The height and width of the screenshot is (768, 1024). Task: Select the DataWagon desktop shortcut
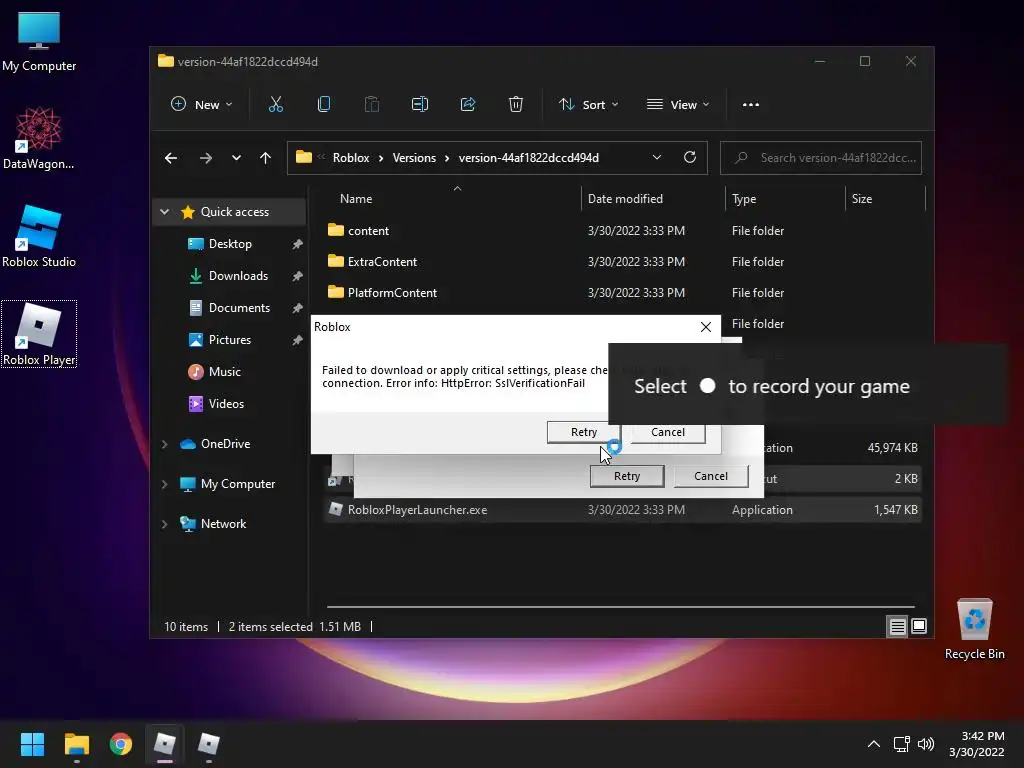tap(39, 138)
